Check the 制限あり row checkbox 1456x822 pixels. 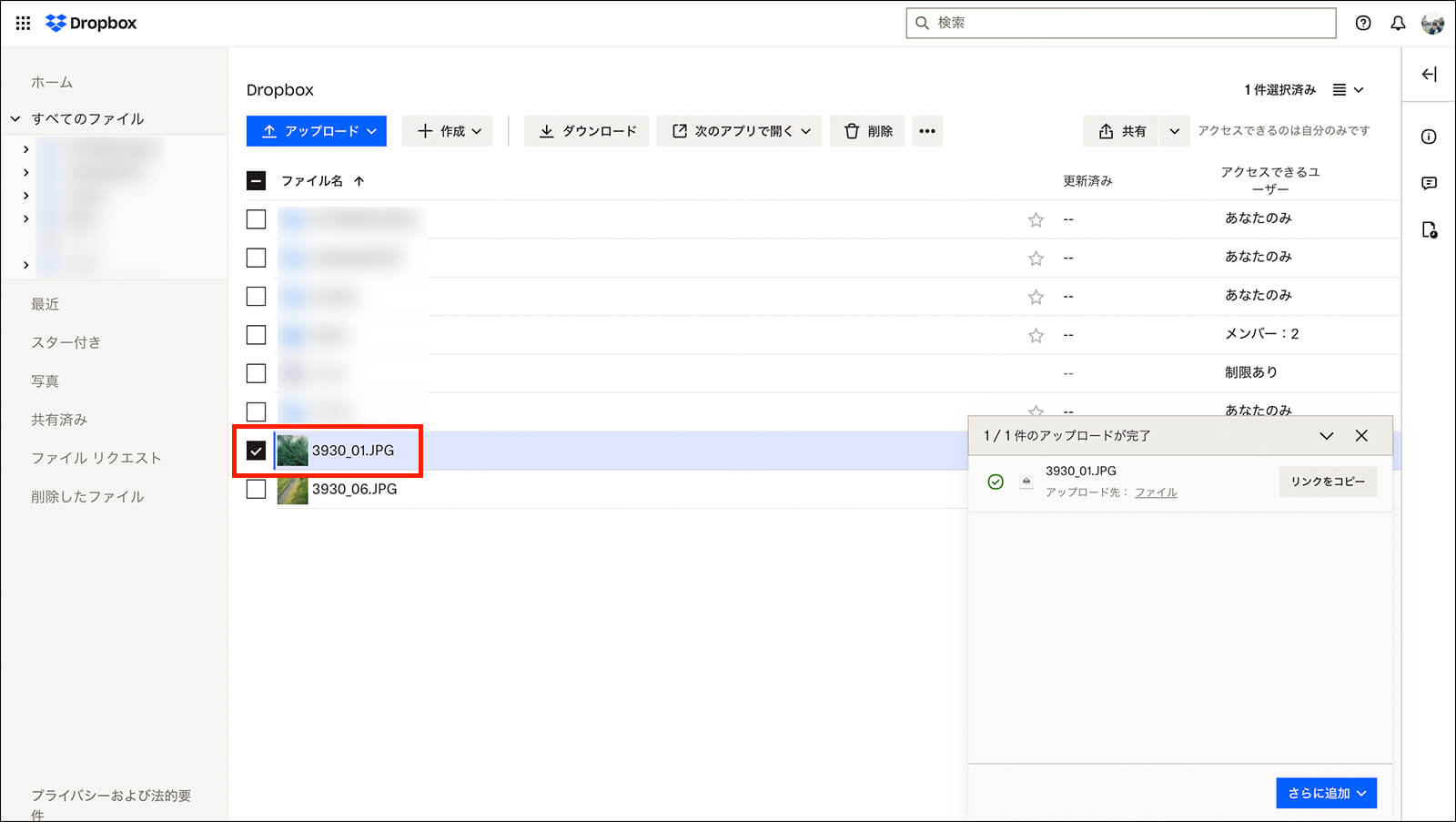point(257,373)
